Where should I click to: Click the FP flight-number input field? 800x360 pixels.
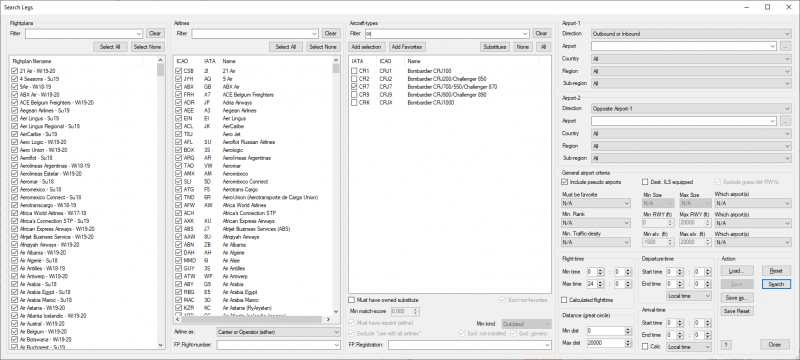click(x=278, y=345)
